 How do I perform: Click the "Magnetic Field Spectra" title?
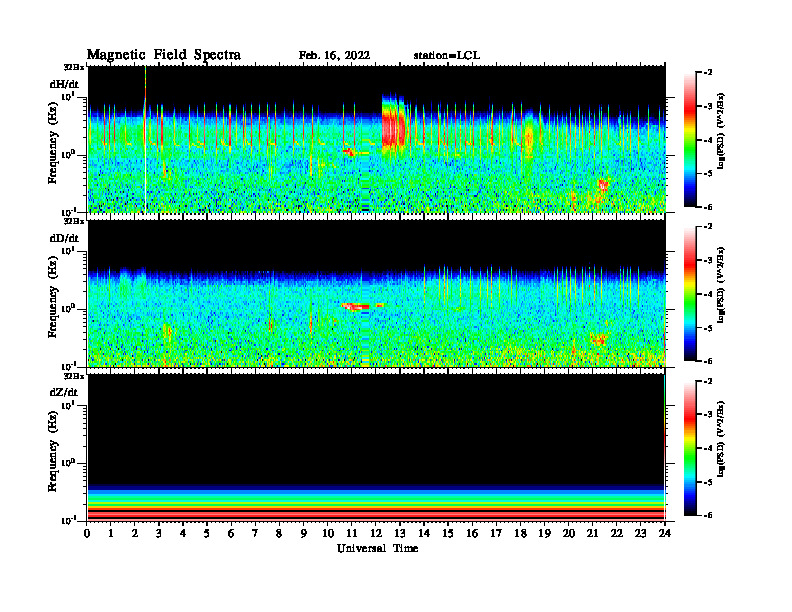pyautogui.click(x=164, y=55)
